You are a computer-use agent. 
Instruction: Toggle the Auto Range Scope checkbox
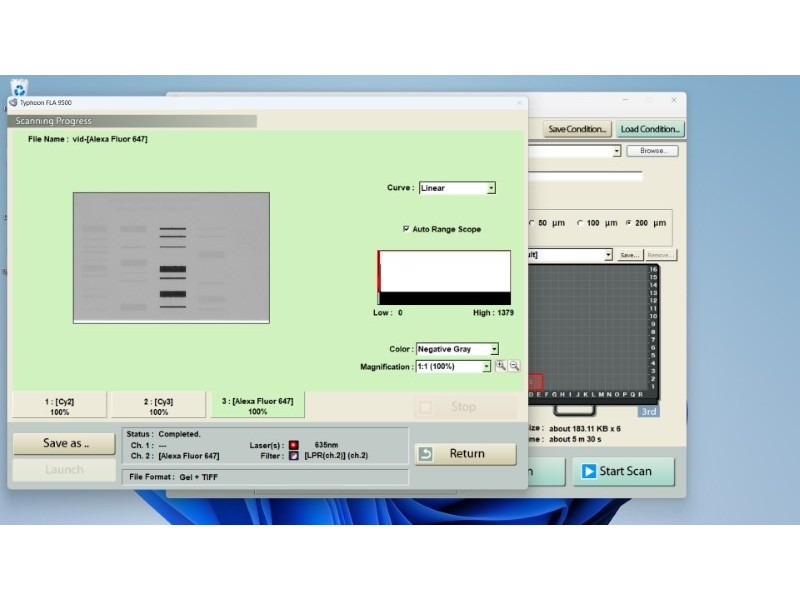406,229
